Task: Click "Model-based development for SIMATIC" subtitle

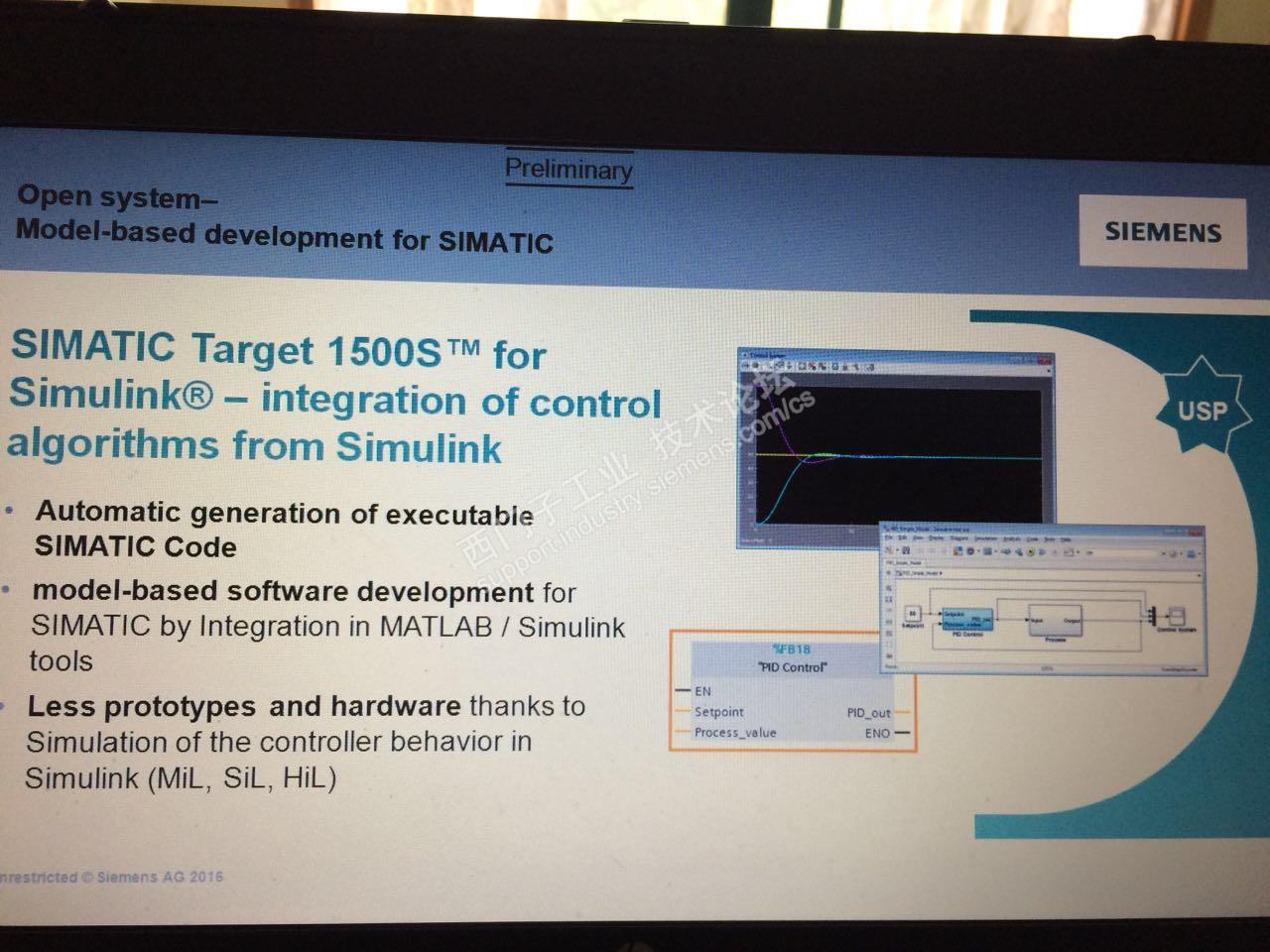Action: click(284, 237)
